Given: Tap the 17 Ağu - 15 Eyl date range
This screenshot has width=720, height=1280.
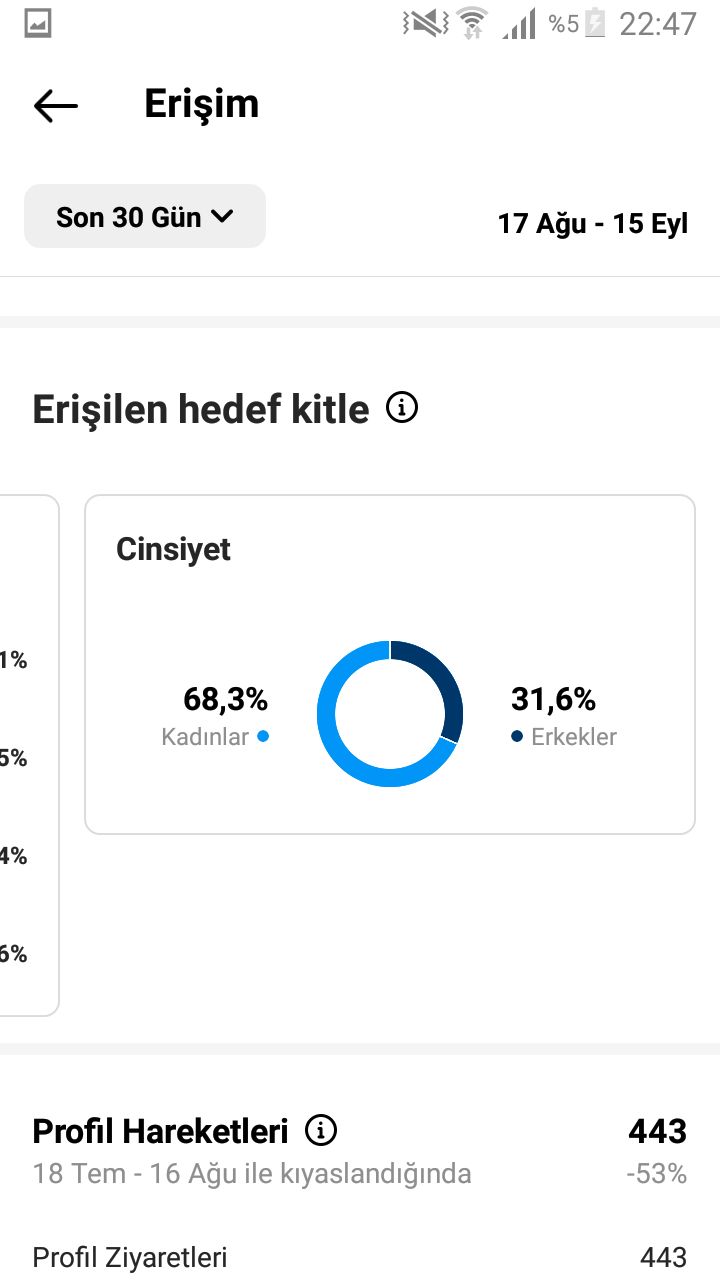Looking at the screenshot, I should 593,223.
